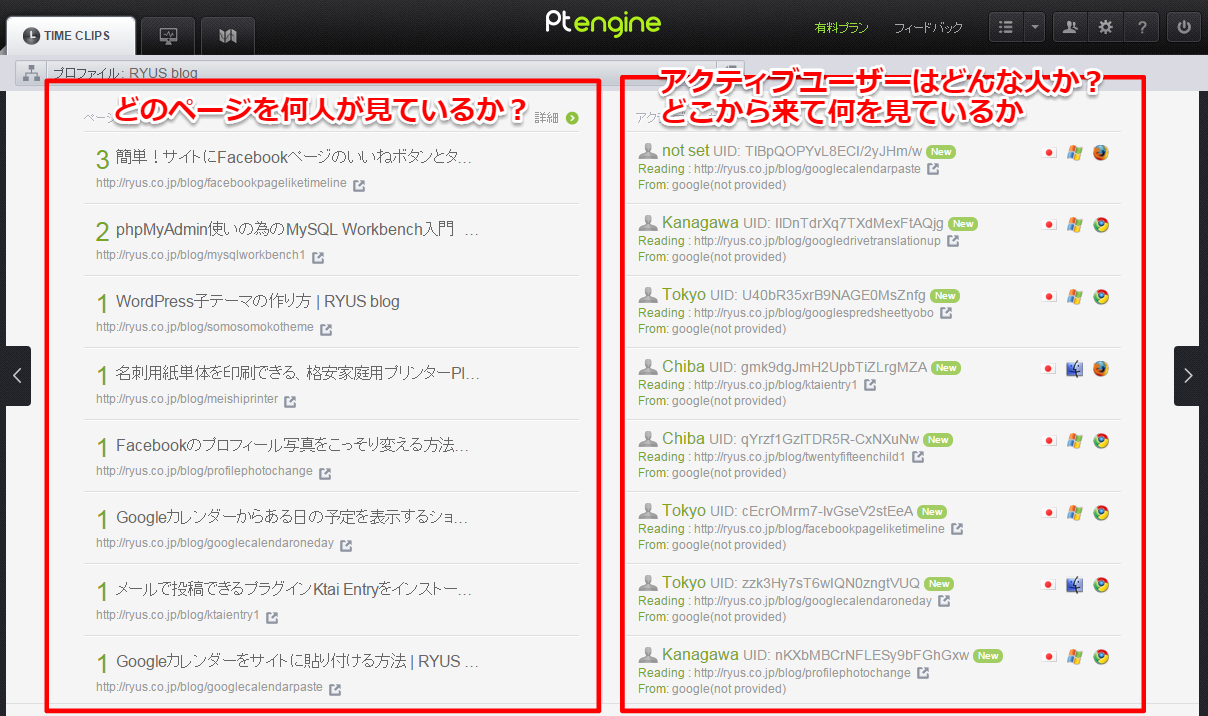Open external link for googlespredsheettyobo reading URL
The width and height of the screenshot is (1208, 716).
pyautogui.click(x=946, y=313)
